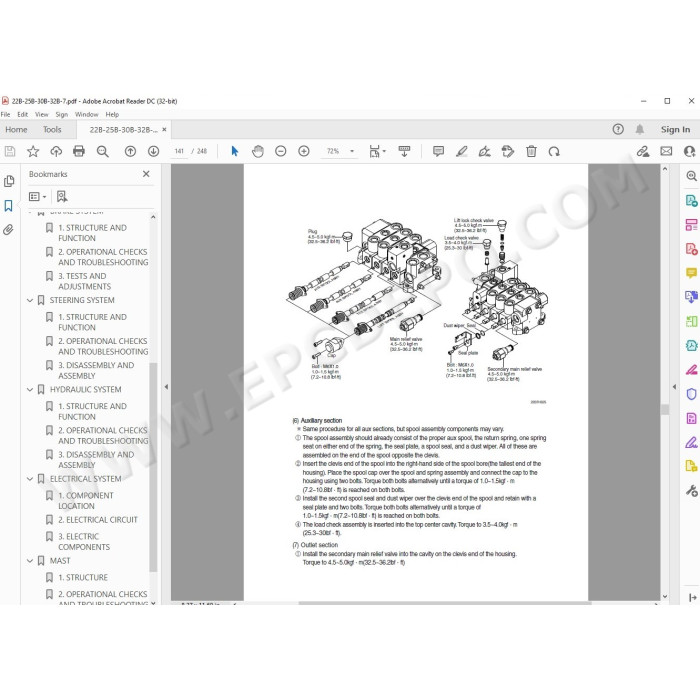Image resolution: width=700 pixels, height=700 pixels.
Task: Open 3. ELECTRIC COMPONENTS bookmark
Action: tap(84, 542)
